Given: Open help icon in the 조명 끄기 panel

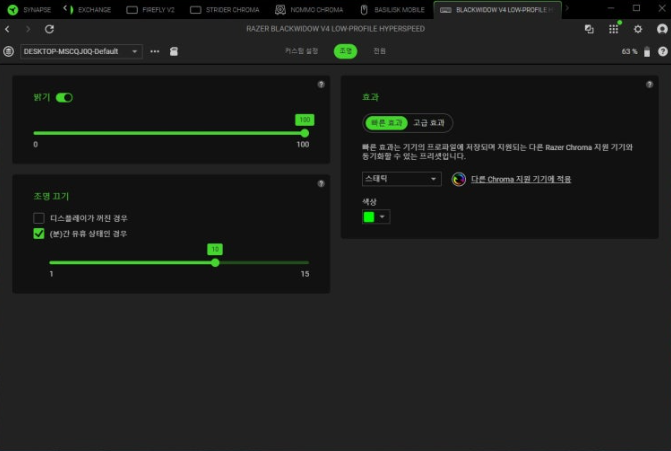Looking at the screenshot, I should click(x=321, y=184).
